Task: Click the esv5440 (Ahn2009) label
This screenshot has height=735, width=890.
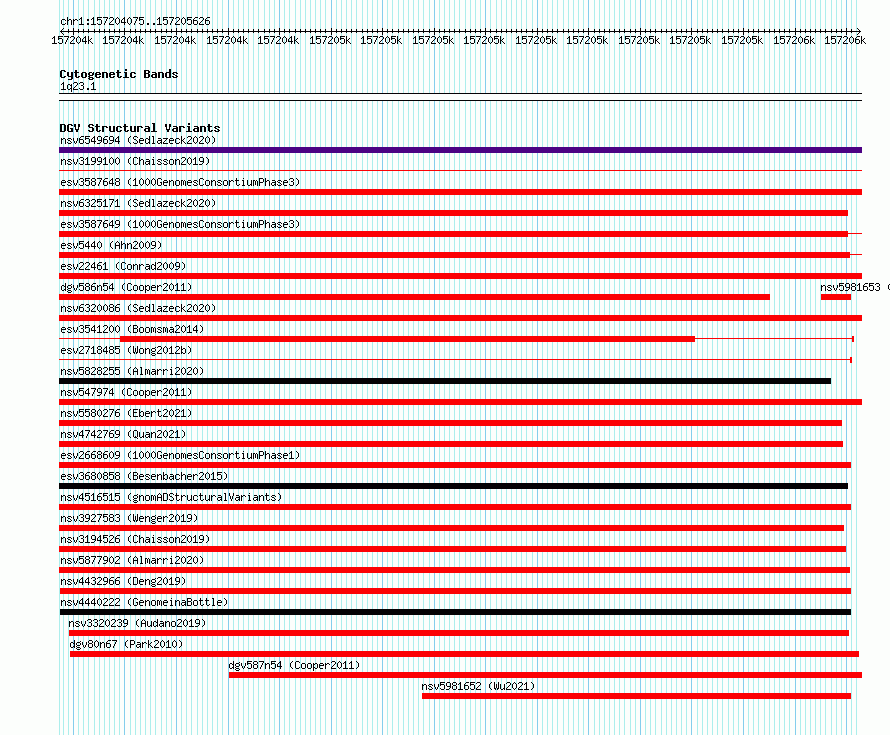Action: pos(111,245)
